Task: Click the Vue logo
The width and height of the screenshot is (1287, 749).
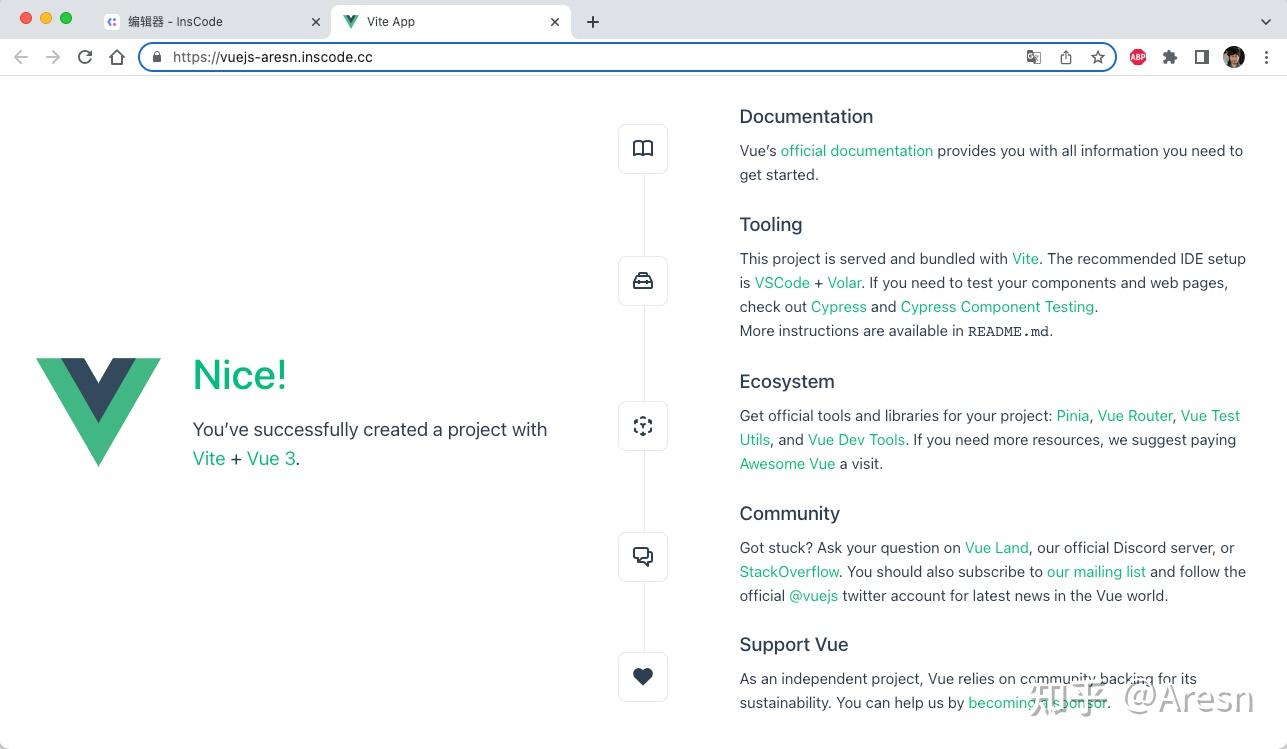Action: (99, 411)
